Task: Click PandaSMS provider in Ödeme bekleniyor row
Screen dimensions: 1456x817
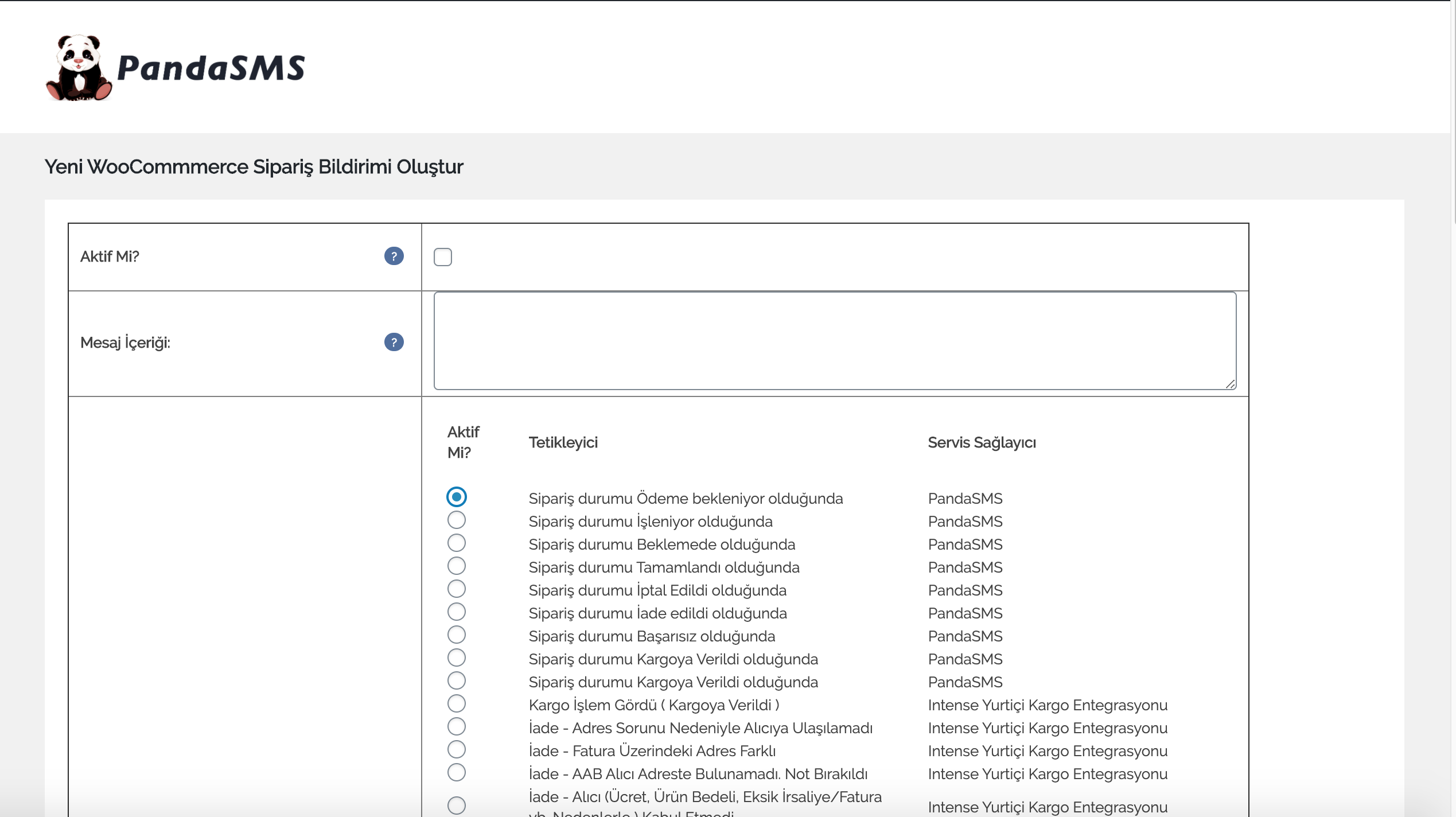Action: tap(965, 499)
